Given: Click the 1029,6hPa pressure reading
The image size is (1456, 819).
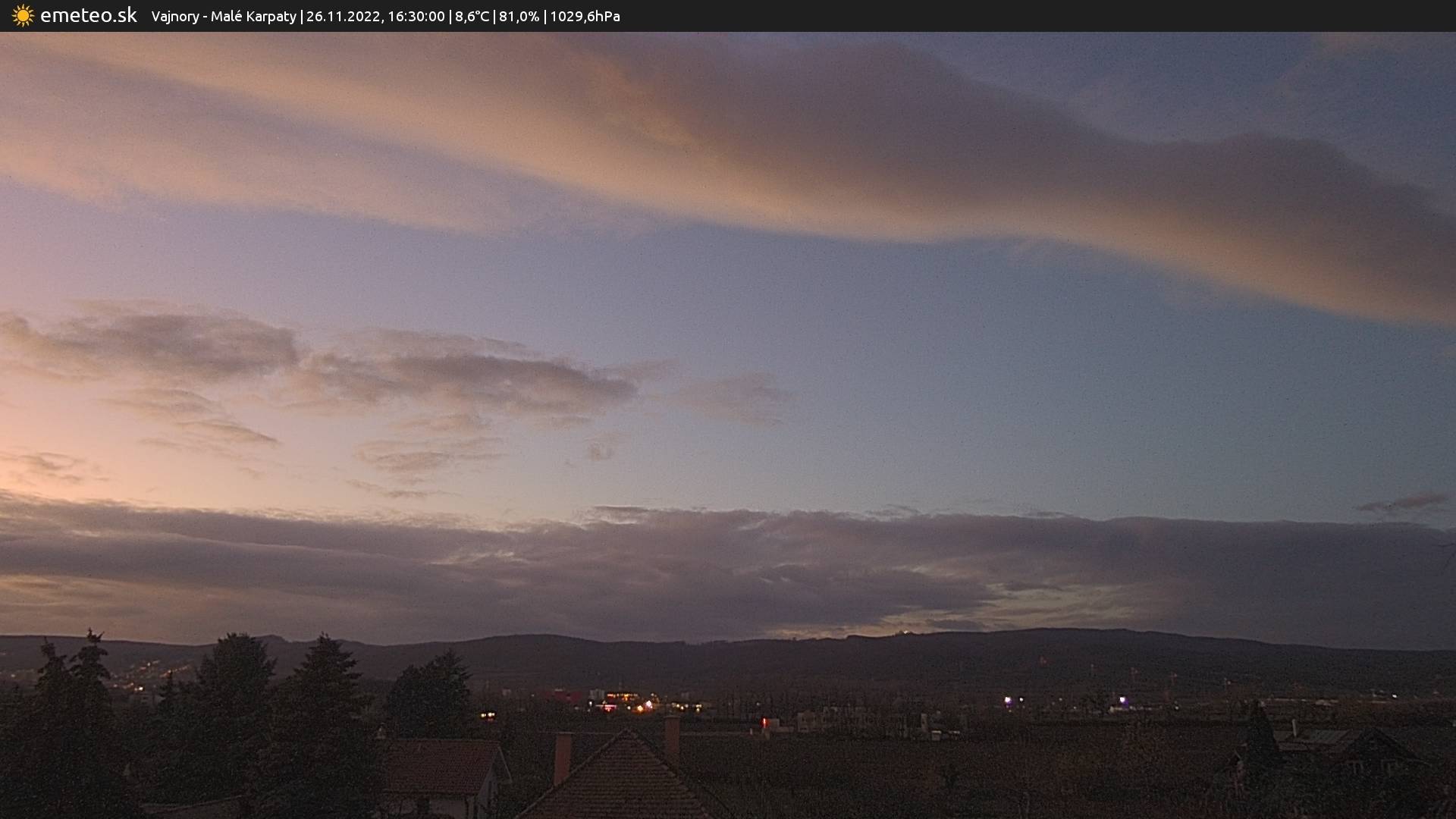Looking at the screenshot, I should [585, 17].
